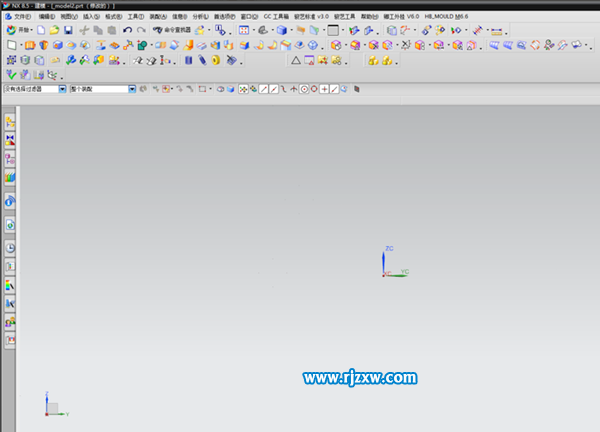This screenshot has width=600, height=432.
Task: Open the Reuse Library books icon
Action: point(10,177)
